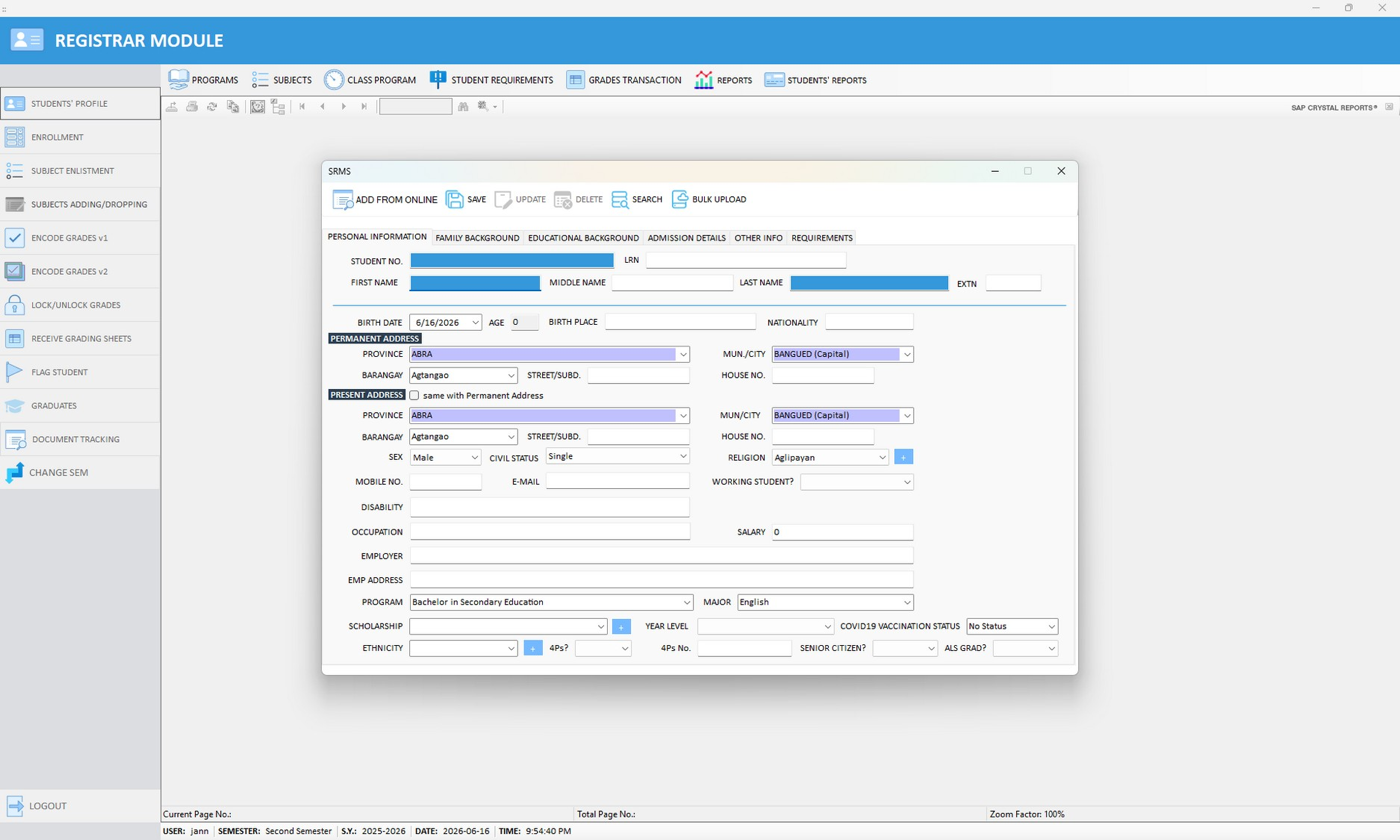Screen dimensions: 1400x840
Task: Open the Program dropdown
Action: tap(686, 602)
